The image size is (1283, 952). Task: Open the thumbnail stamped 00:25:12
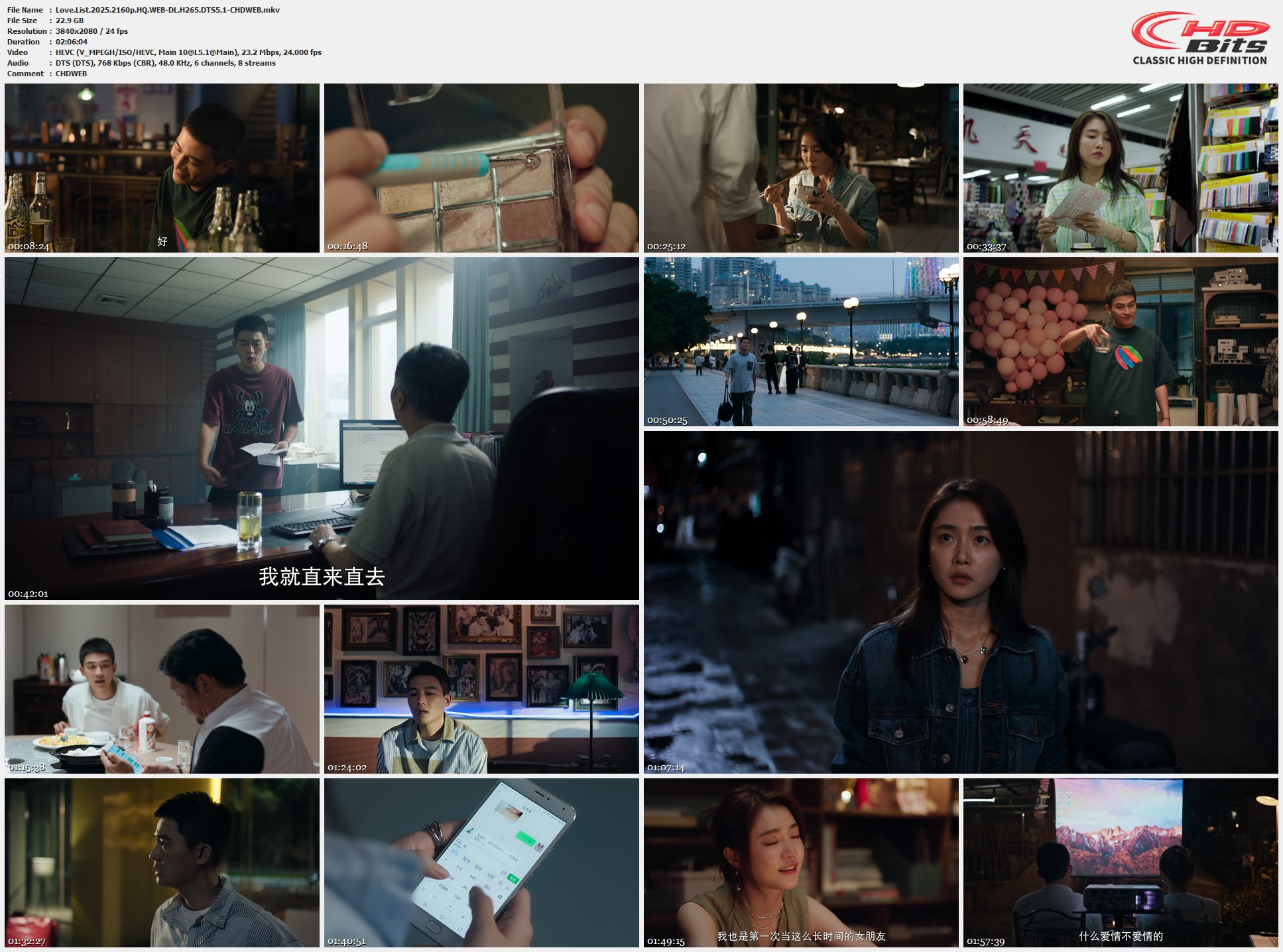point(801,168)
